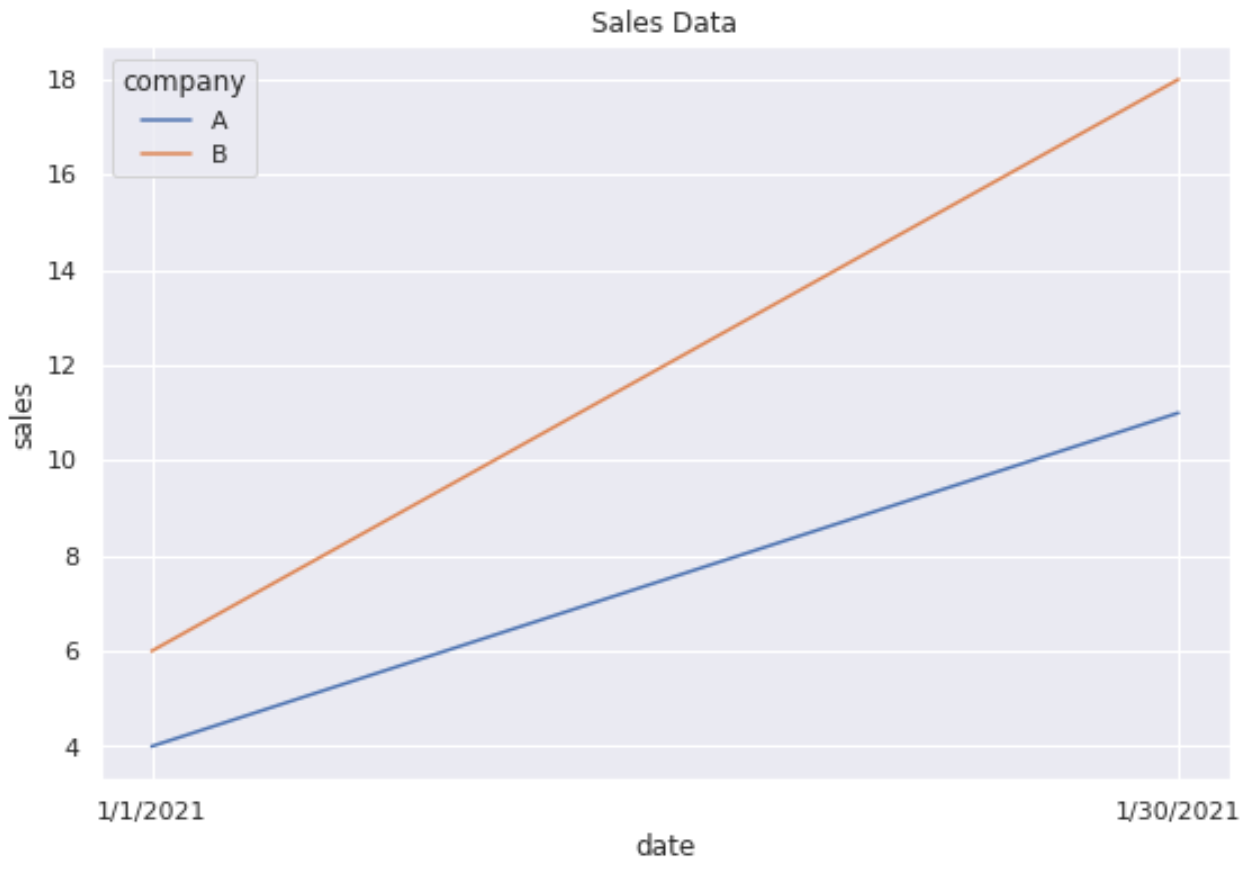The width and height of the screenshot is (1257, 876).
Task: Click the 1/30/2021 x-axis tick label
Action: coord(1179,811)
